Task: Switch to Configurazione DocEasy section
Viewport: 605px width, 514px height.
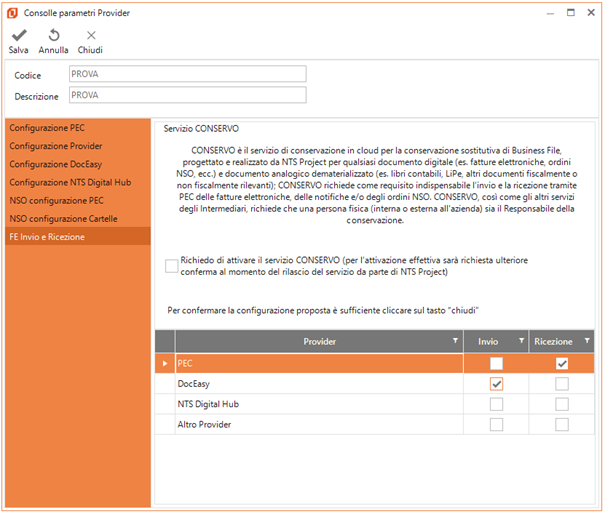Action: [x=78, y=164]
